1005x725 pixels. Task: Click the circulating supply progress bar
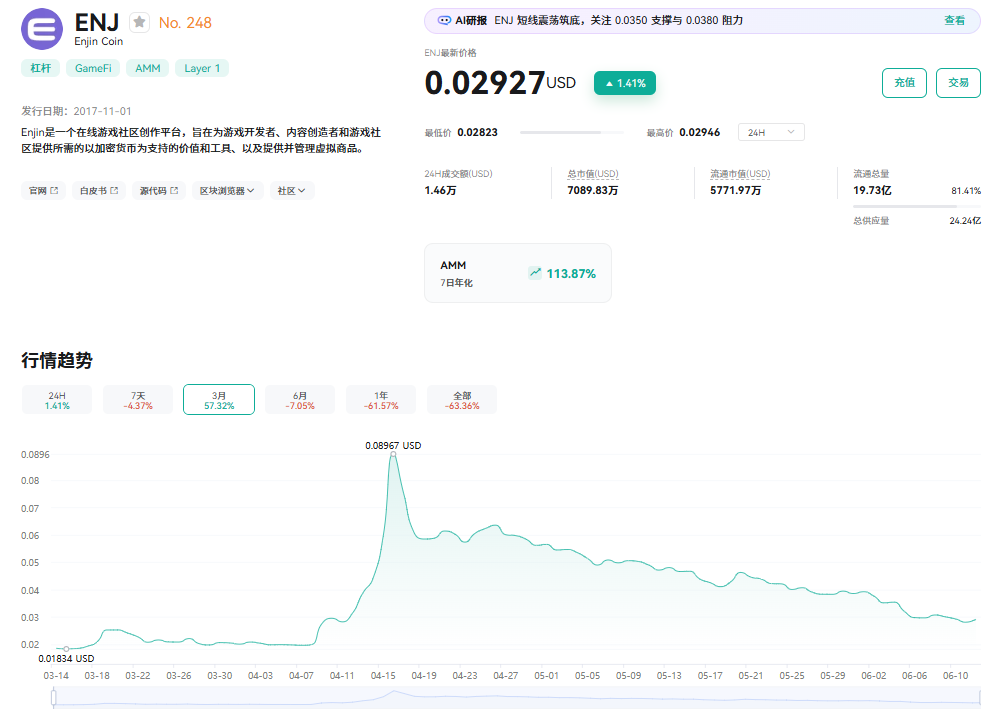tap(917, 206)
